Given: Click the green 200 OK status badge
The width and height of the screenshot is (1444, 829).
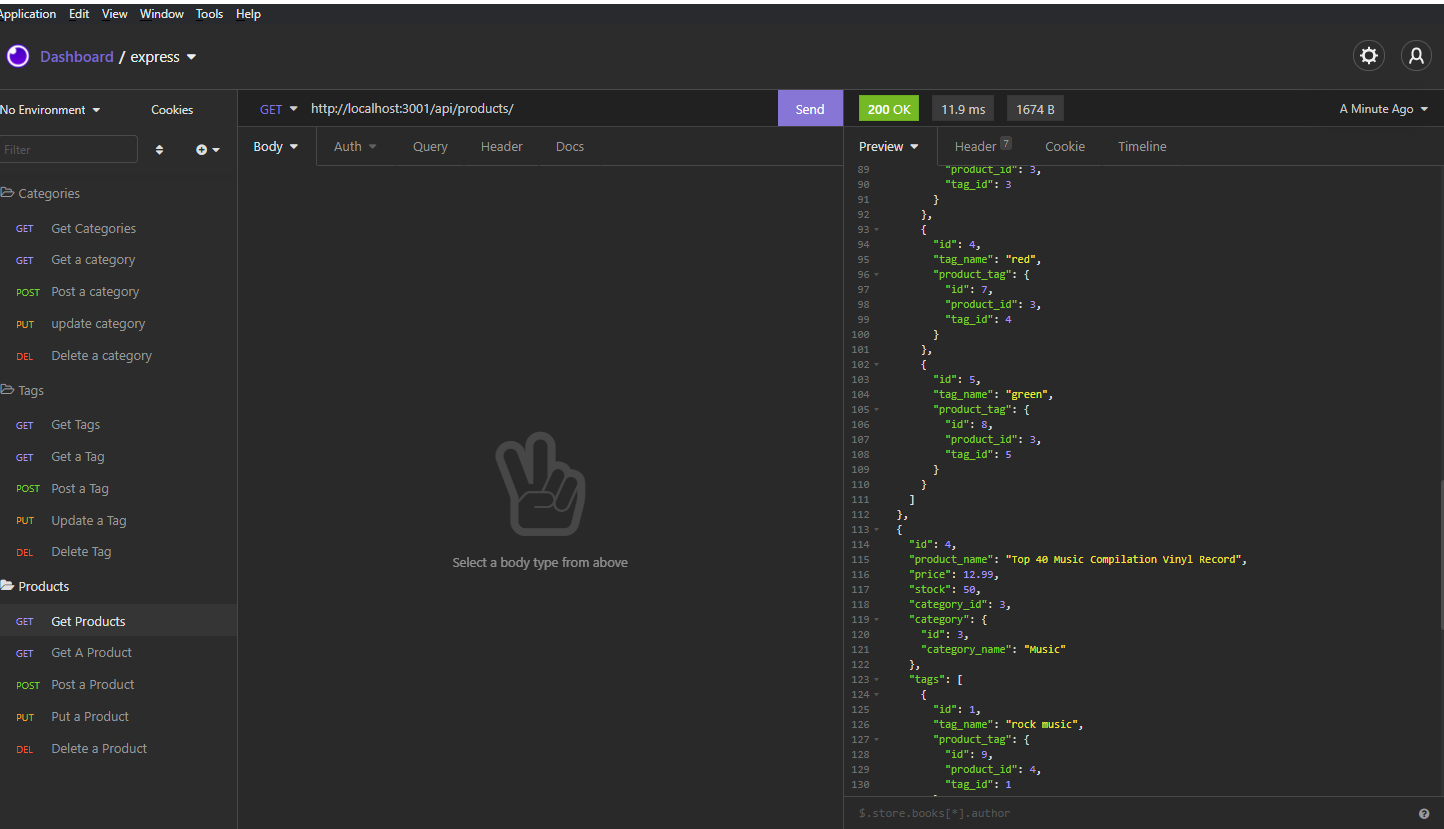Looking at the screenshot, I should [x=888, y=108].
